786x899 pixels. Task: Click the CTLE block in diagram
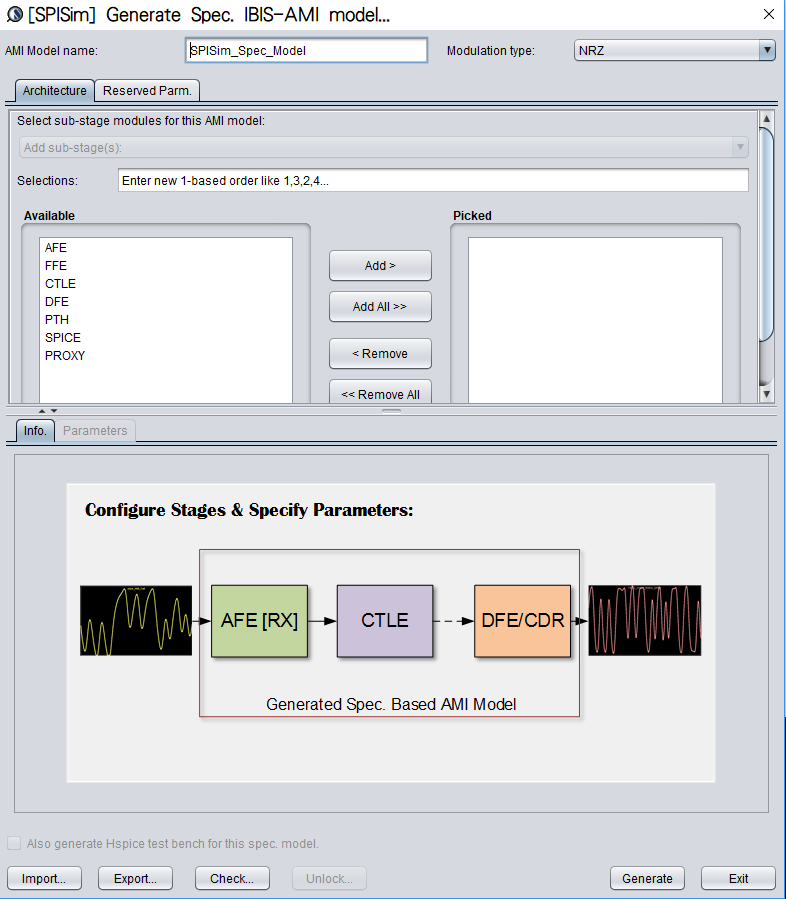click(x=385, y=620)
